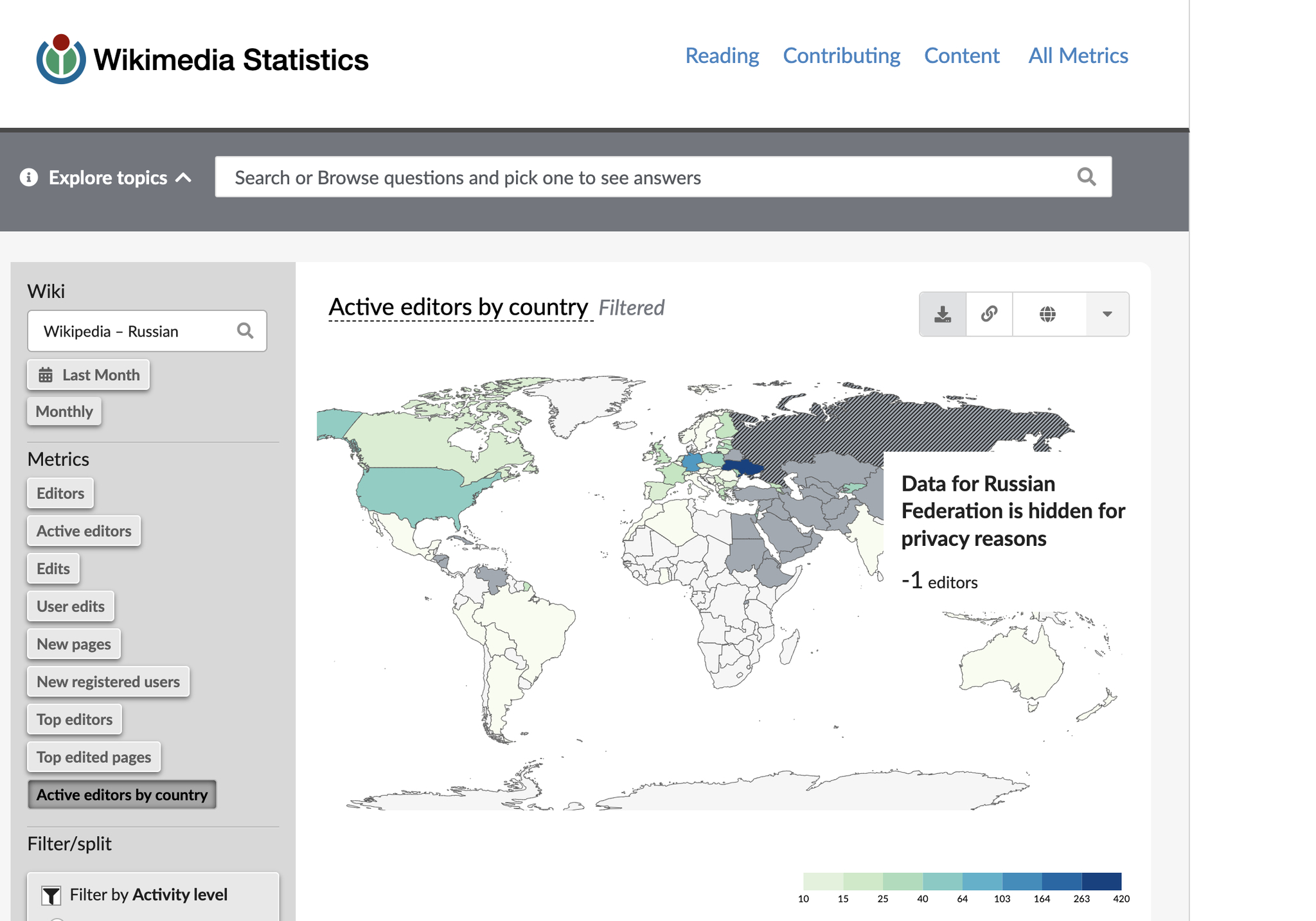Screen dimensions: 1316x921
Task: Click the search magnifier in the questions bar
Action: click(x=1086, y=177)
